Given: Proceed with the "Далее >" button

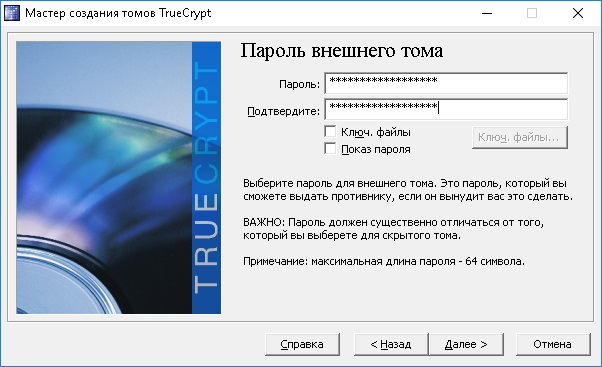Looking at the screenshot, I should click(466, 344).
